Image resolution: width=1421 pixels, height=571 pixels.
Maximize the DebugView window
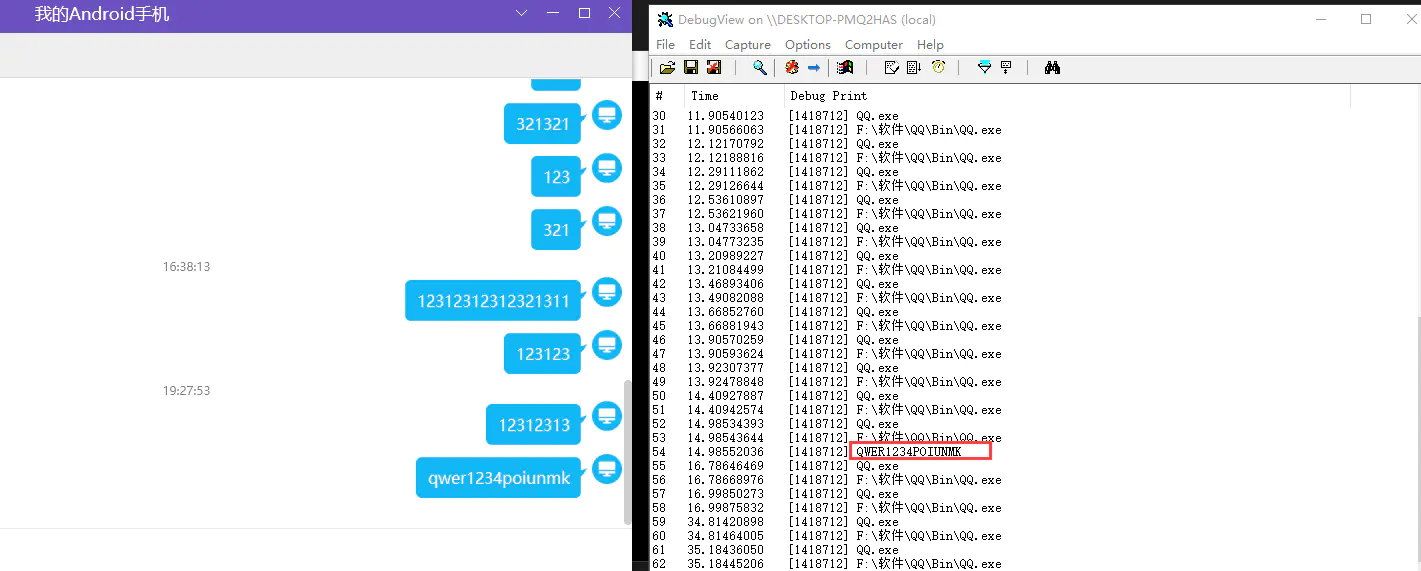[1366, 19]
